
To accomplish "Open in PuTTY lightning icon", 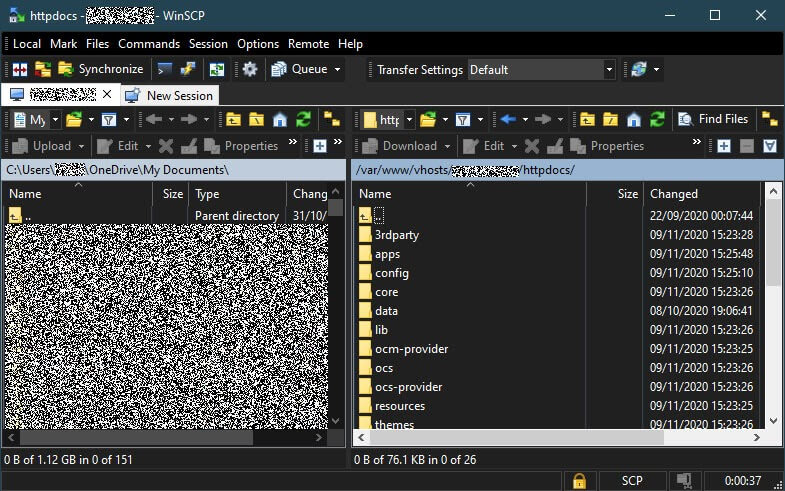I will click(x=188, y=69).
